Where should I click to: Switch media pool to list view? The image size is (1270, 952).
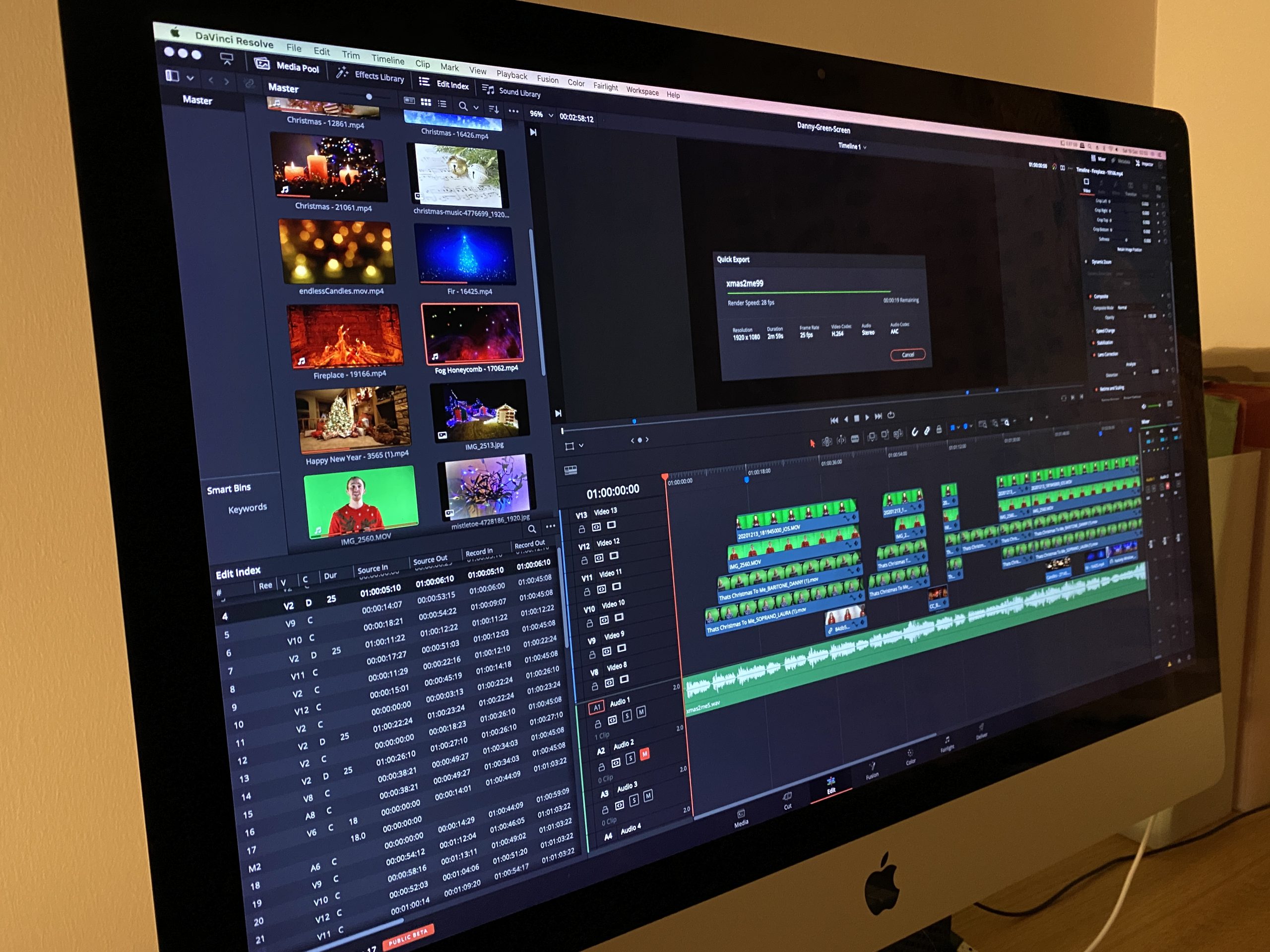[442, 104]
